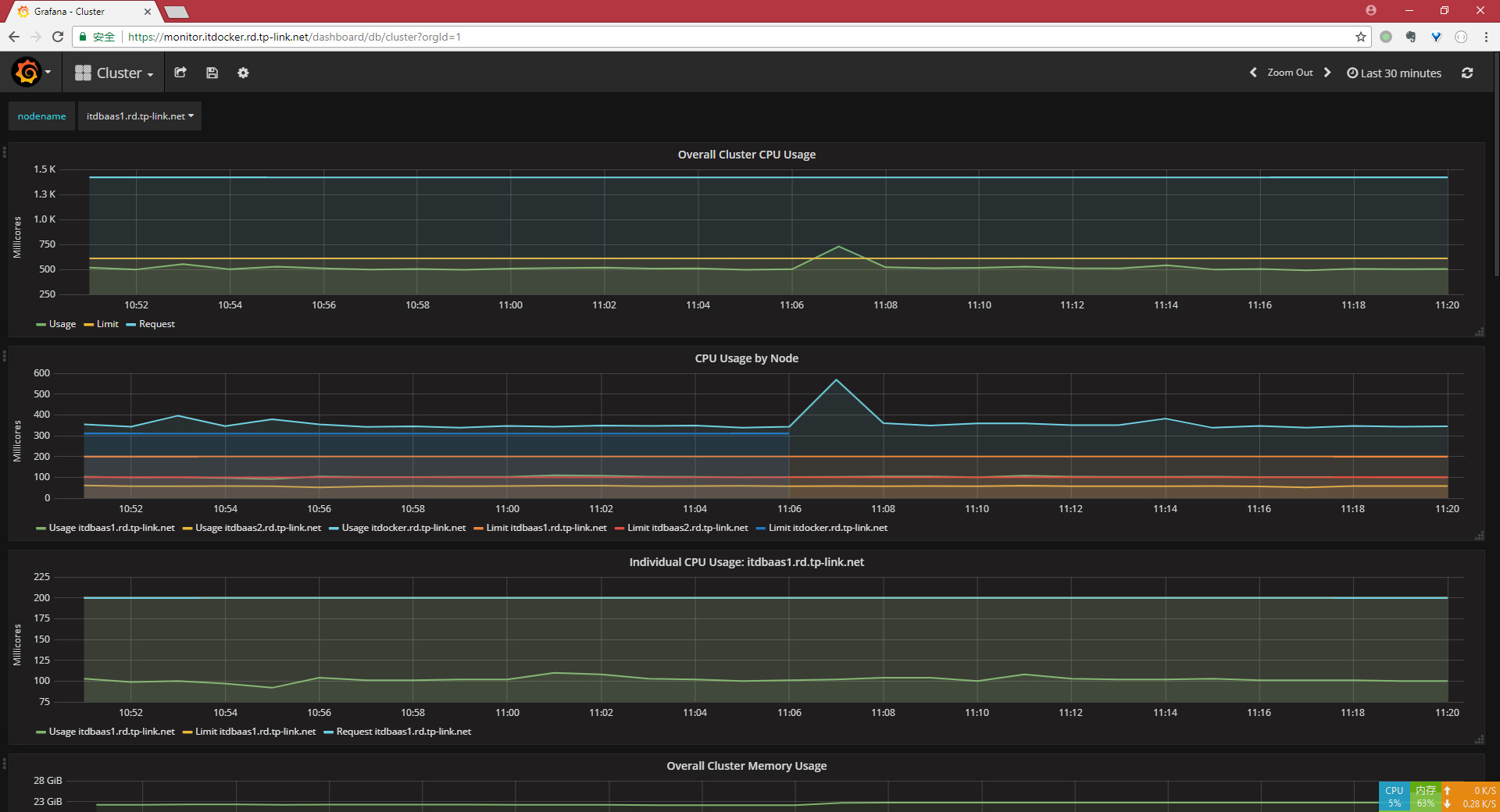The width and height of the screenshot is (1500, 812).
Task: Shift time range forward with right arrow
Action: click(x=1327, y=73)
